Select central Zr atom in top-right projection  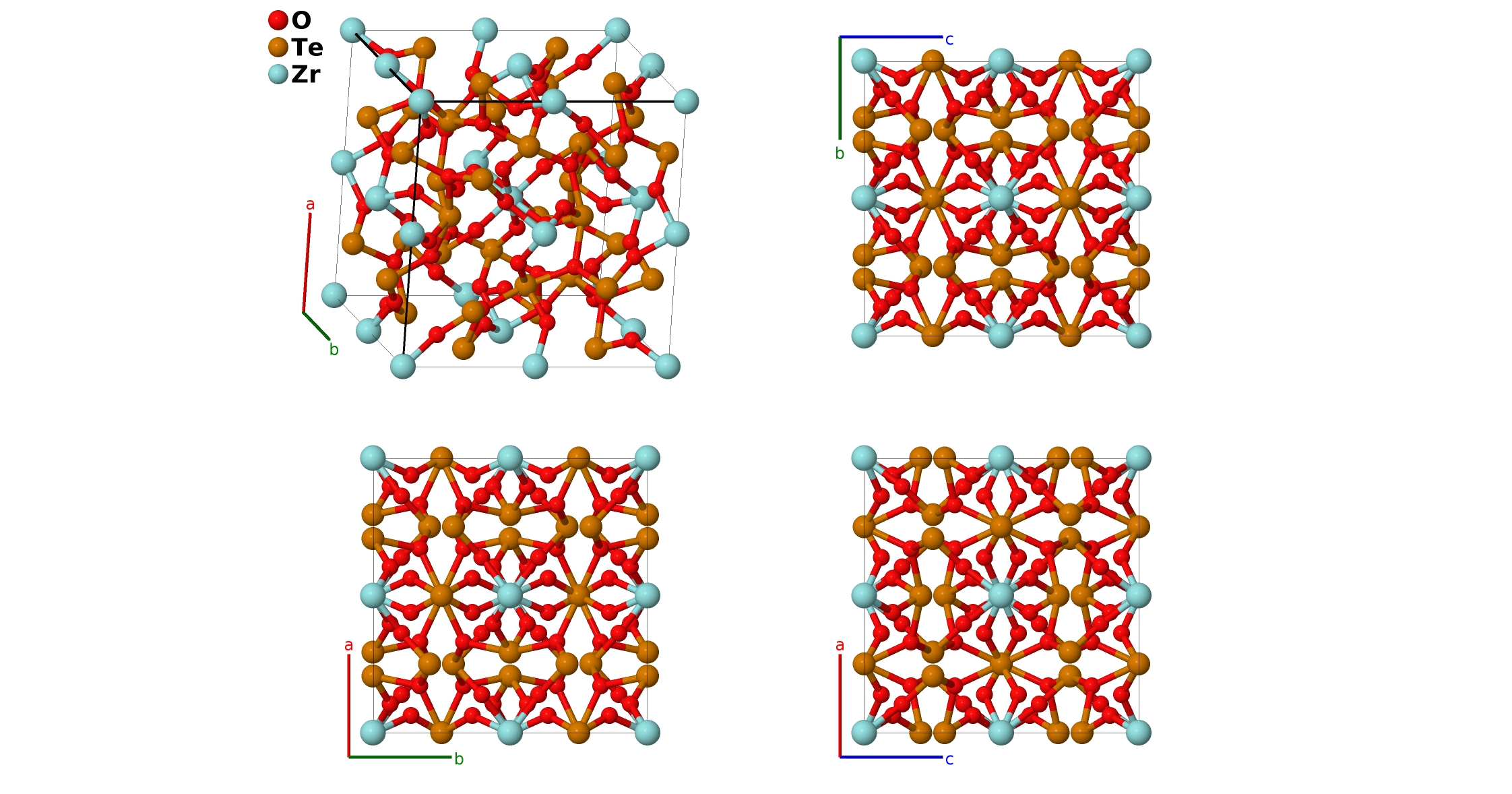coord(1001,198)
